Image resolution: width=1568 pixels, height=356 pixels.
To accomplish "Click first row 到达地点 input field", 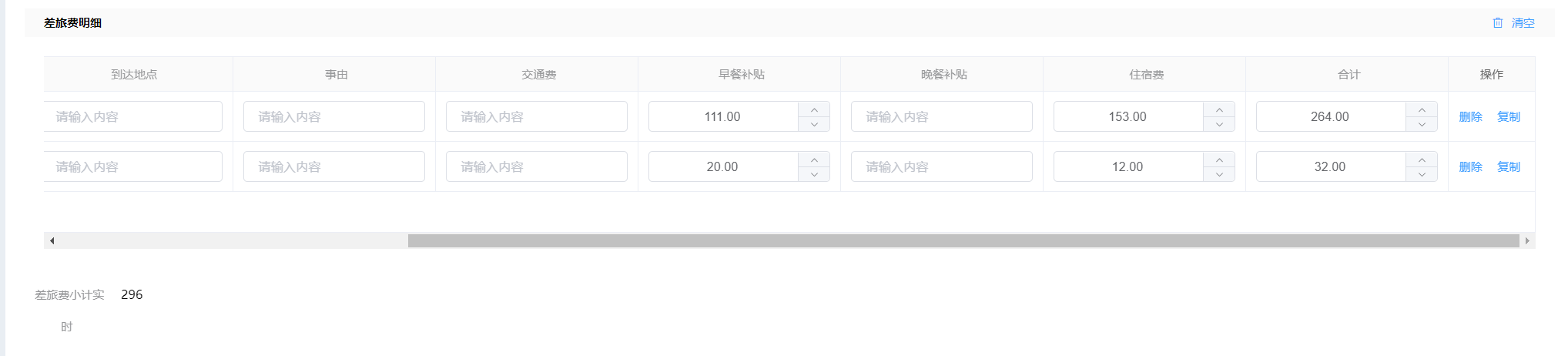I will coord(132,117).
